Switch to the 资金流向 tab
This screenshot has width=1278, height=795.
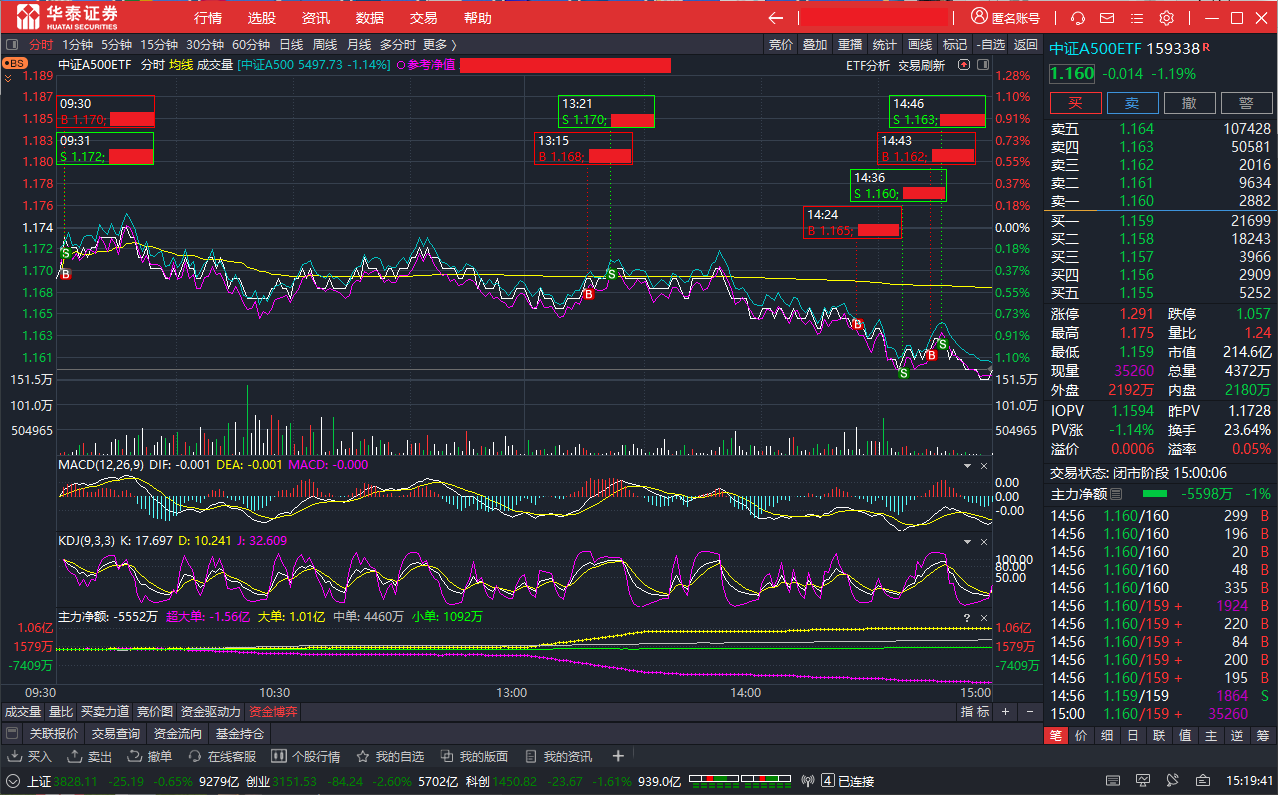pos(176,734)
